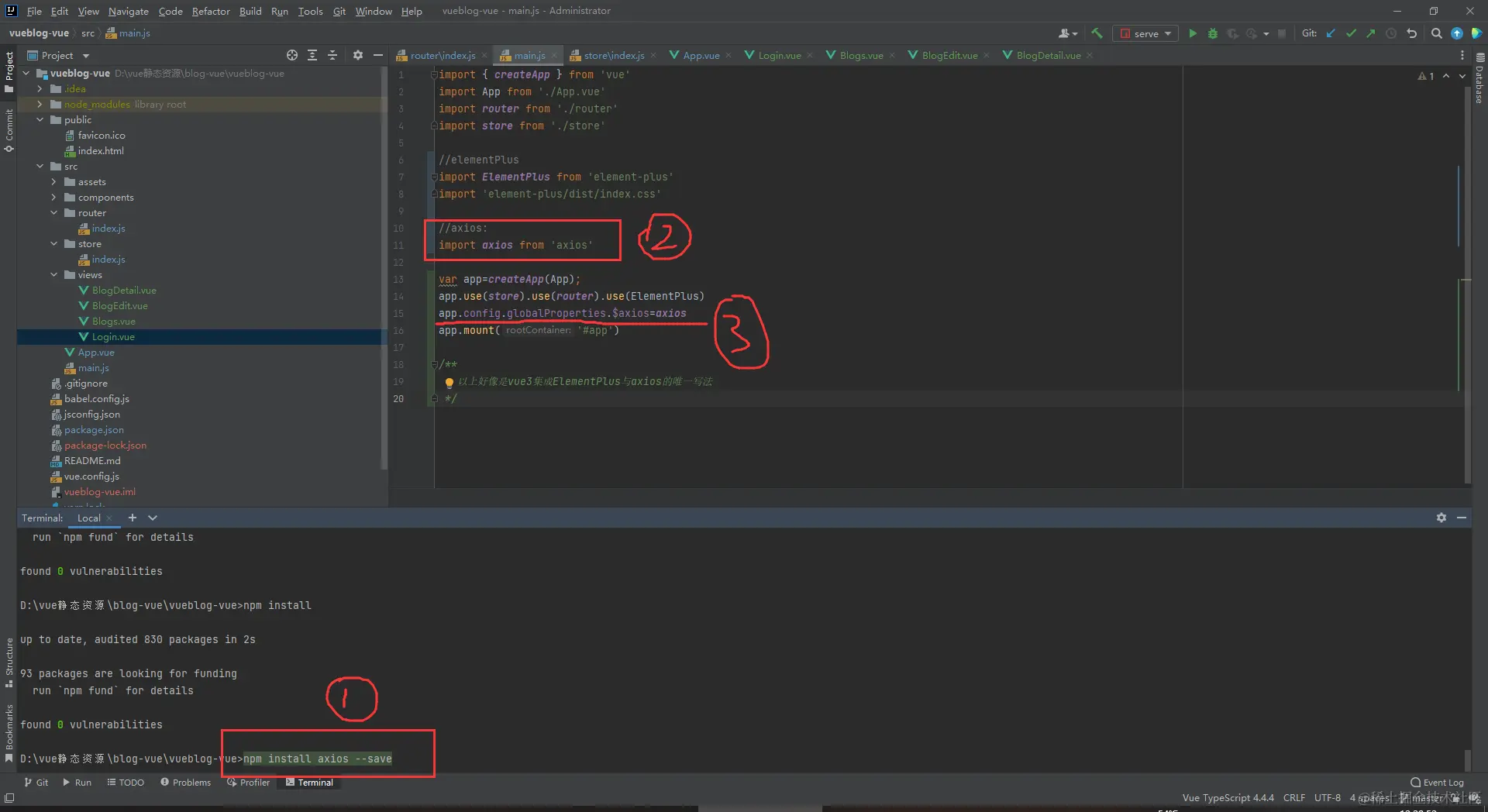Close the main.js editor tab
1488x812 pixels.
coord(555,55)
